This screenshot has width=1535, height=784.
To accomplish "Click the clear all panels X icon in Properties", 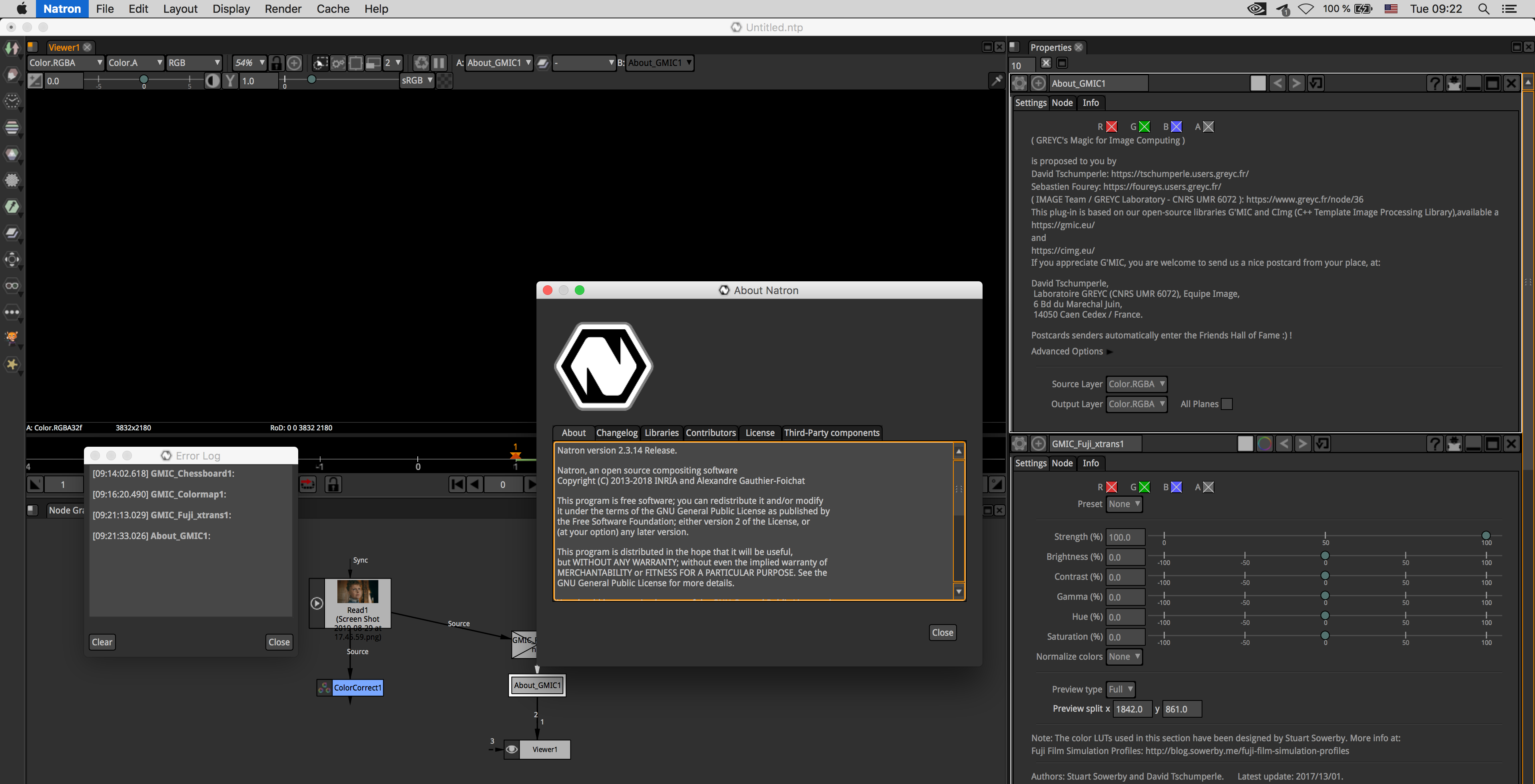I will pos(1046,63).
